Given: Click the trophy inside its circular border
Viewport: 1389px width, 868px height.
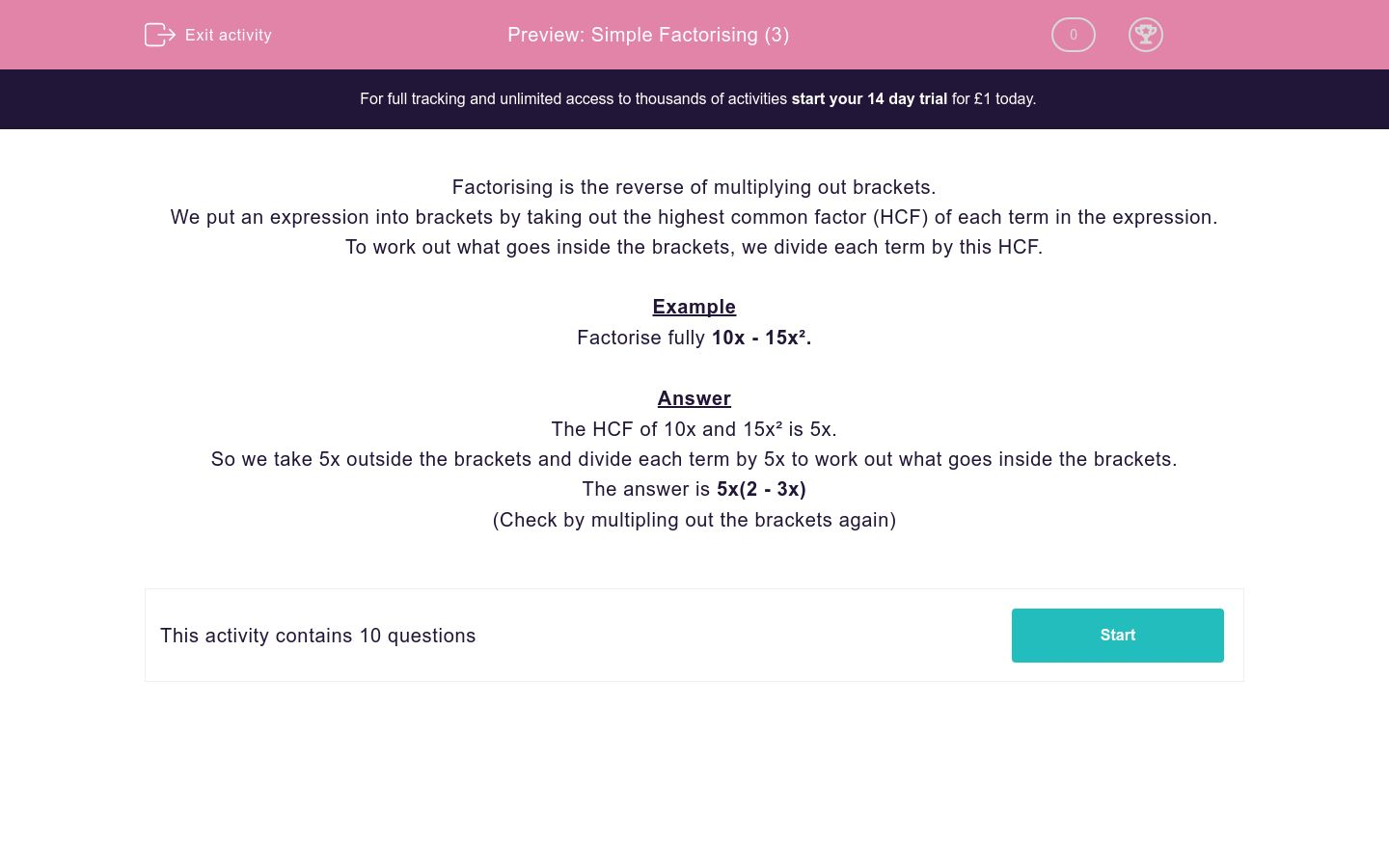Looking at the screenshot, I should (1146, 35).
